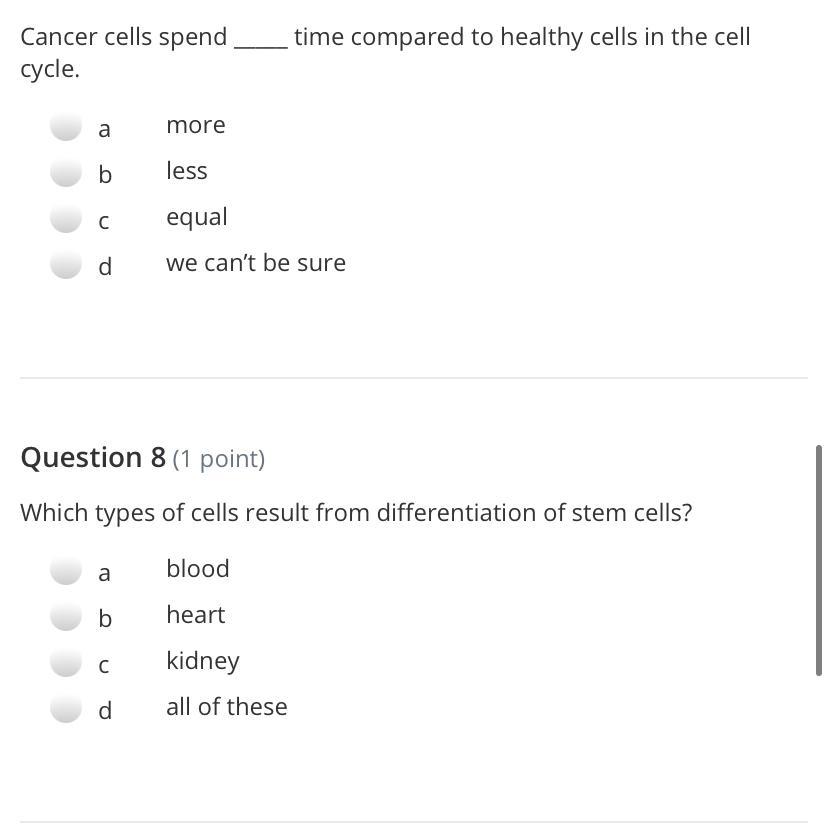Choose the radio button beside 'less'
Image resolution: width=828 pixels, height=829 pixels.
66,173
